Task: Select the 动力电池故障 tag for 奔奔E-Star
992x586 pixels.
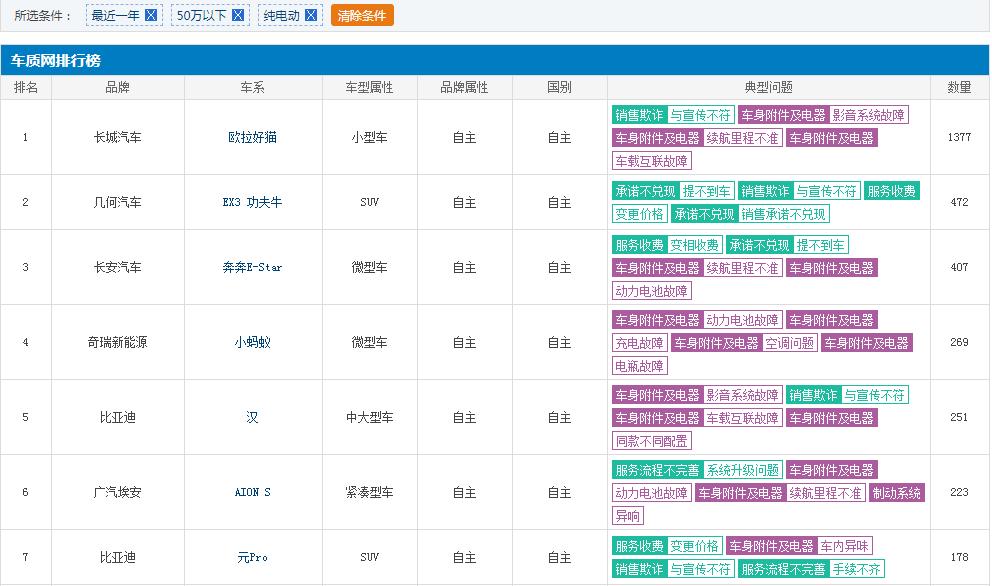Action: [651, 290]
